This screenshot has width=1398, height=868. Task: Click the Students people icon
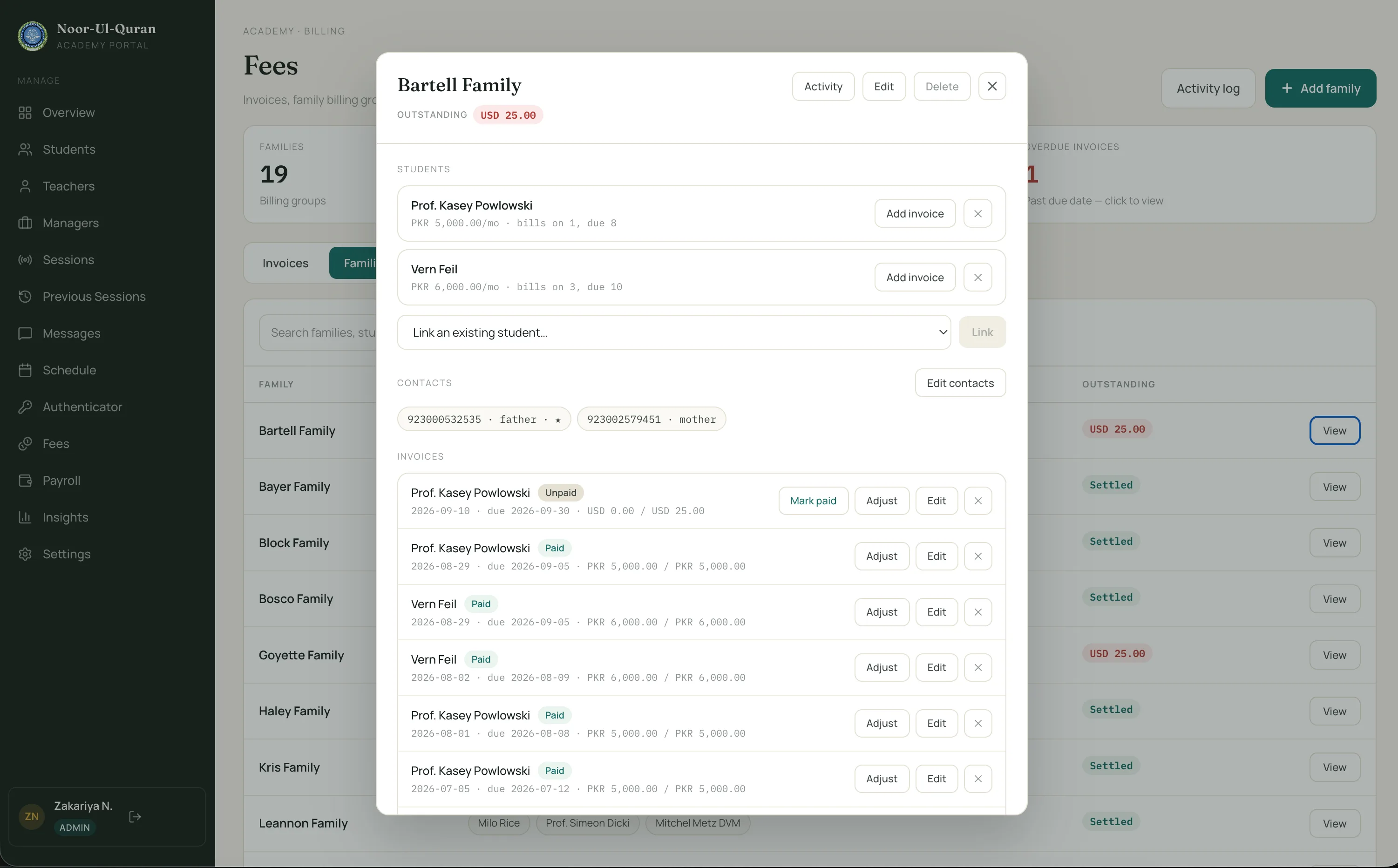coord(25,149)
